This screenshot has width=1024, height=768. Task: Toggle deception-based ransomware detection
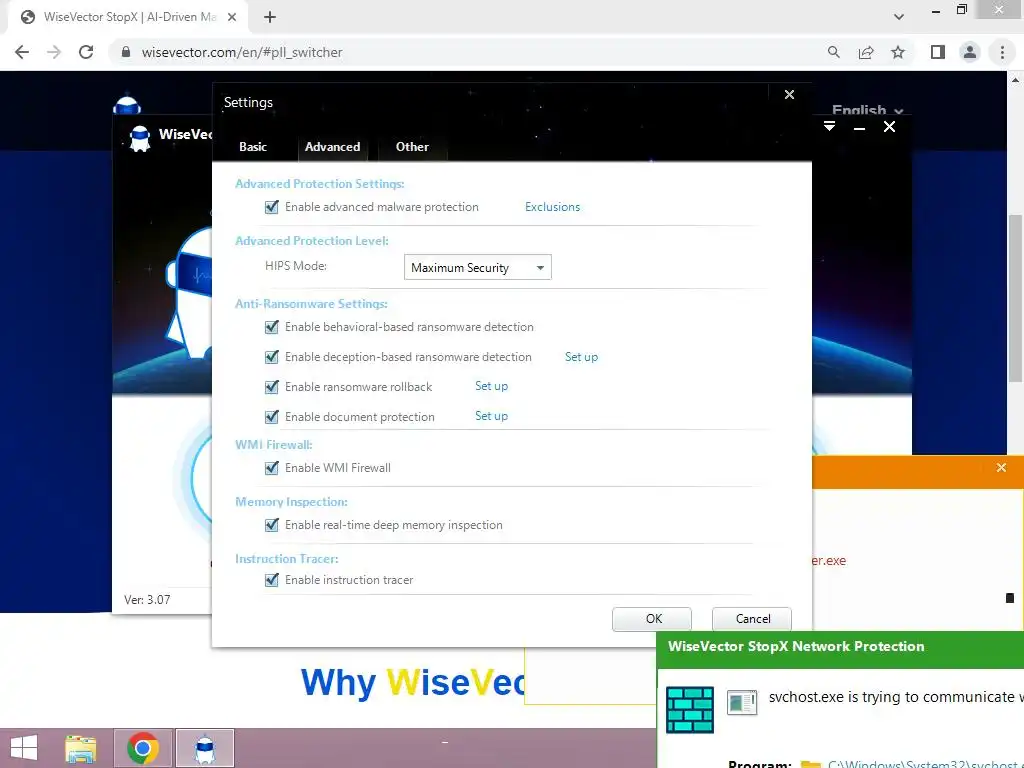272,357
